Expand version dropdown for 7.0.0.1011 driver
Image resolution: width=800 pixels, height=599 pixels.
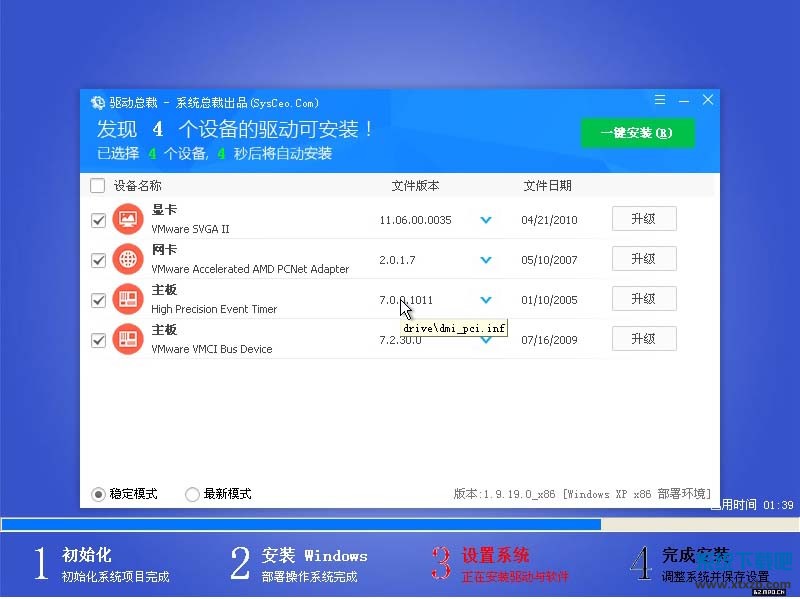point(486,299)
